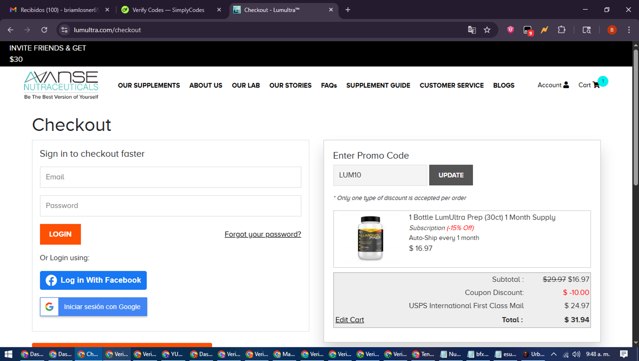Screen dimensions: 639x361
Task: Open the Urb... taskbar app
Action: [533, 354]
